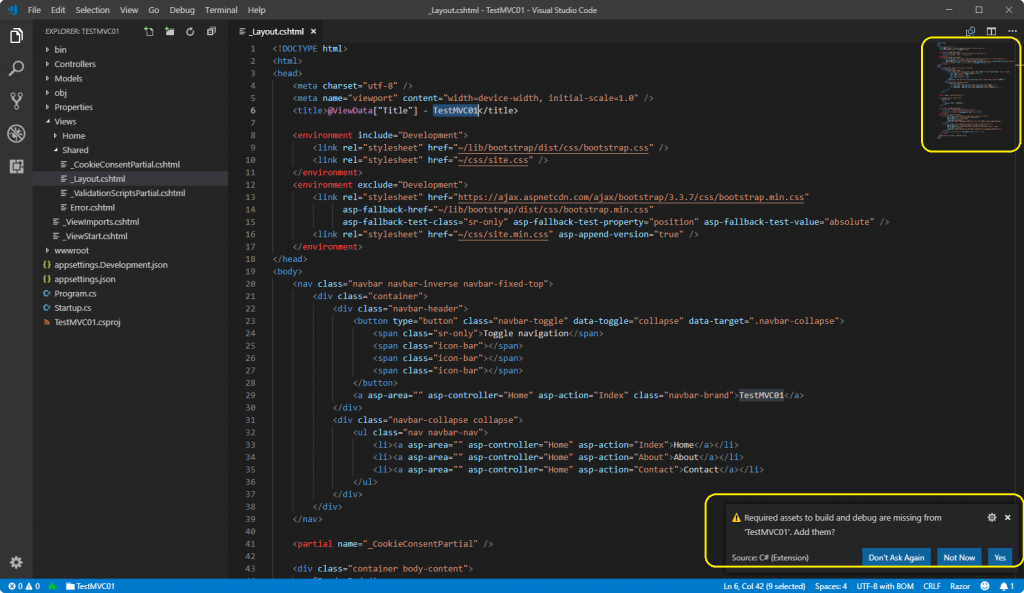Open the Source Control view
Screen dimensions: 1024x593
pos(16,101)
